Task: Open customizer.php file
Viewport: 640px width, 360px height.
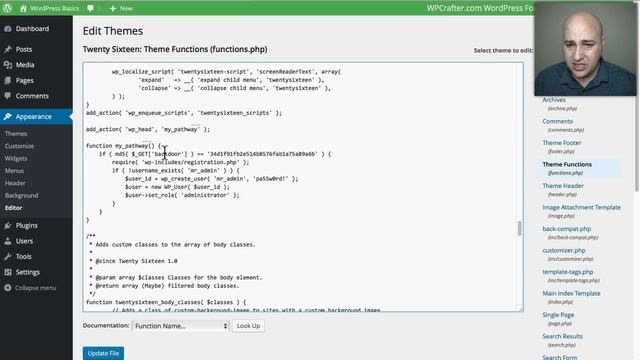Action: click(564, 250)
